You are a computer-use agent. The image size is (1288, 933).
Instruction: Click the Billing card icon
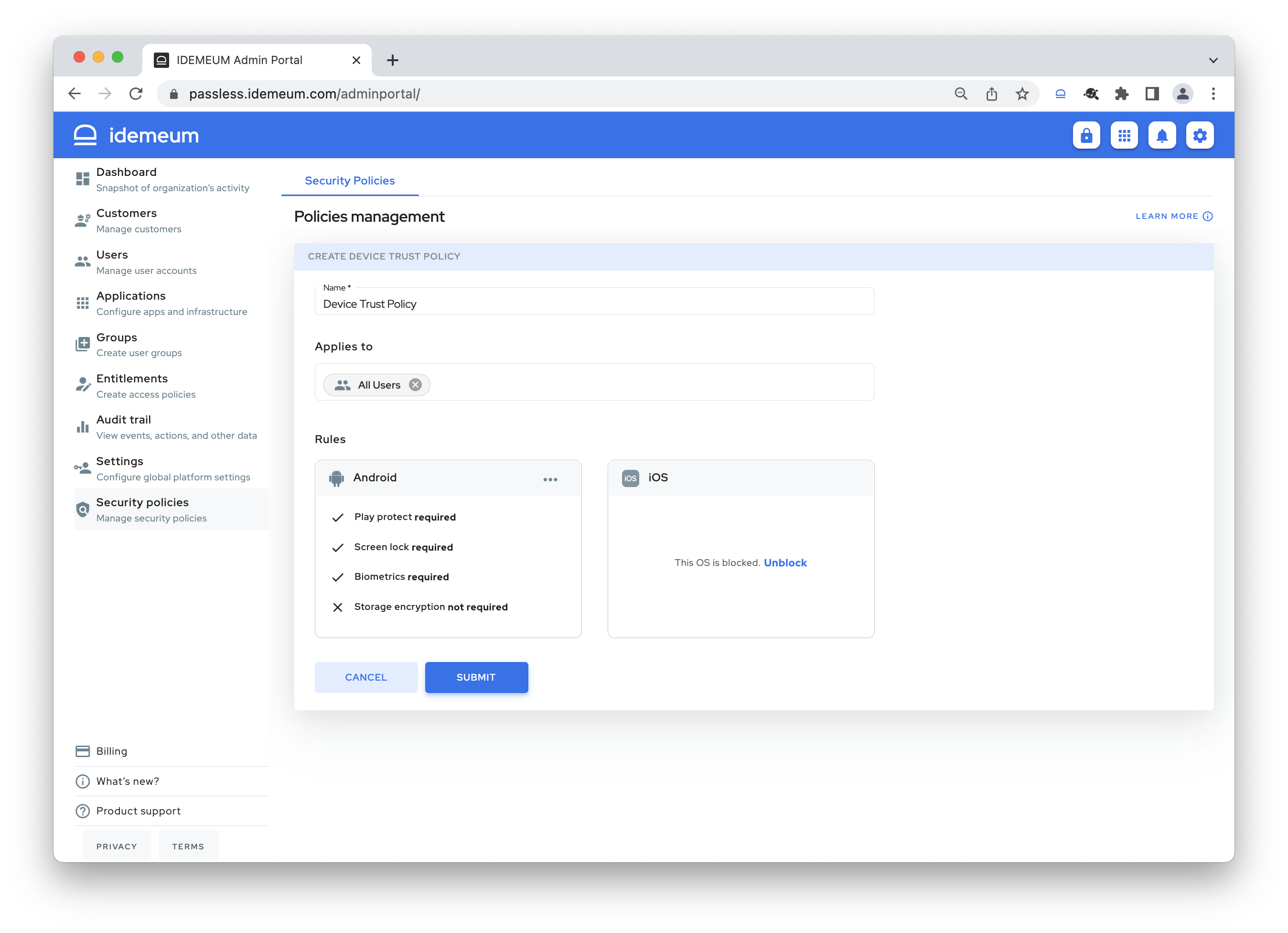coord(83,751)
